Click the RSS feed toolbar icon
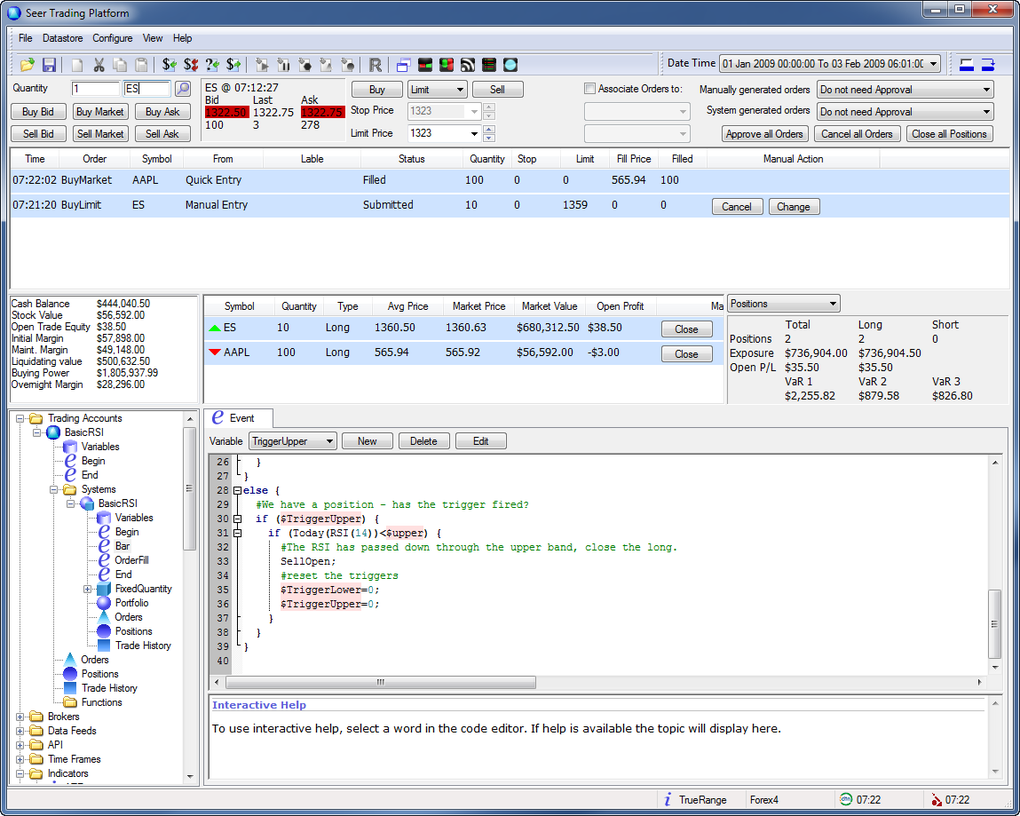The width and height of the screenshot is (1020, 816). (467, 65)
